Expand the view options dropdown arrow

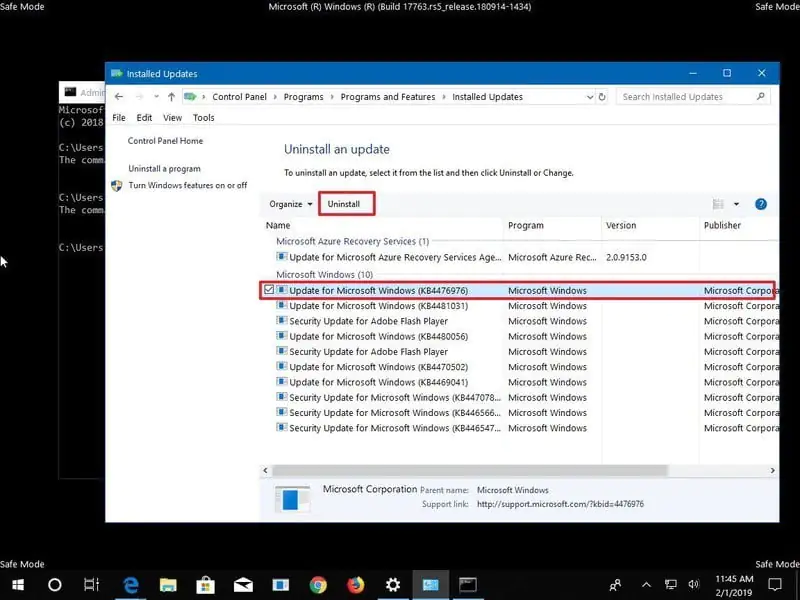pyautogui.click(x=737, y=204)
